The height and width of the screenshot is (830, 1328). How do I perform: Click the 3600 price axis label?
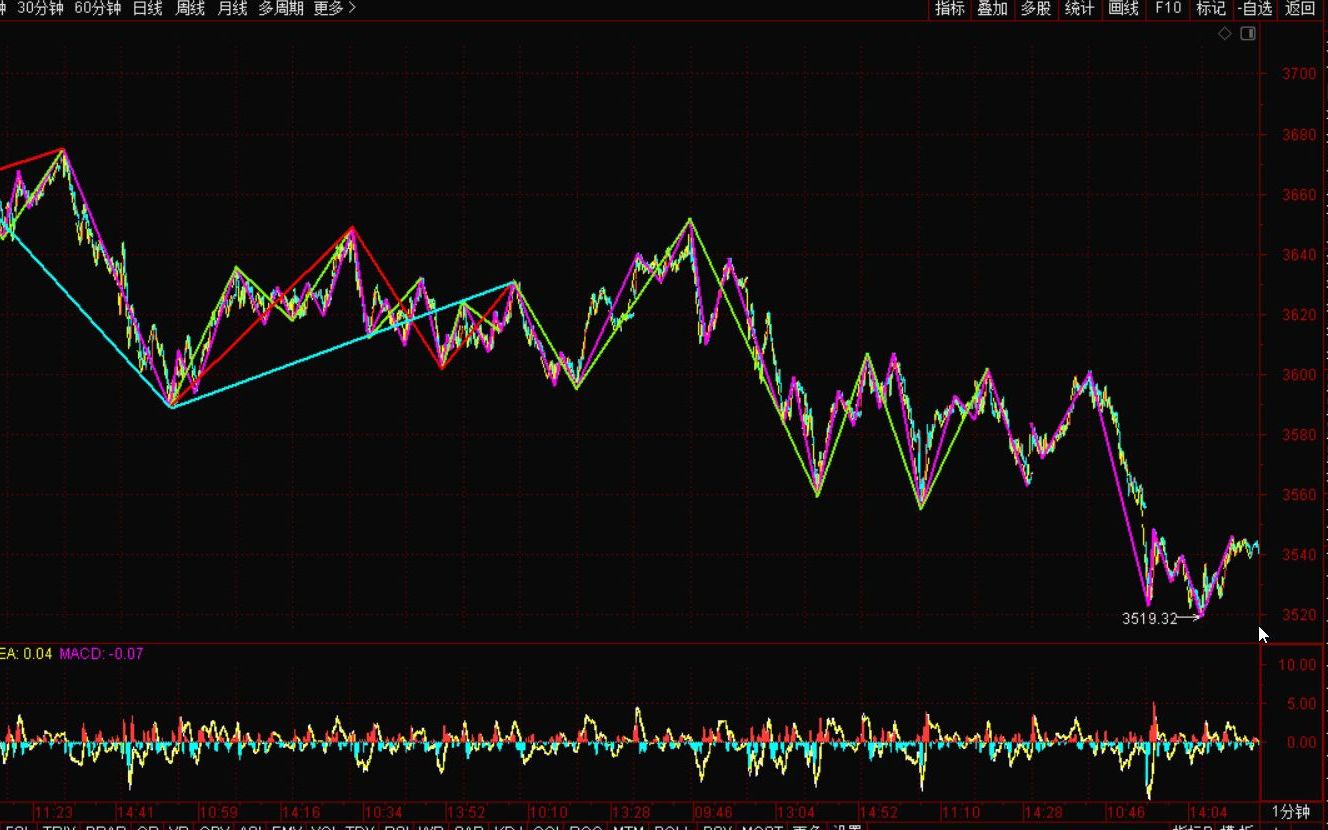[1299, 374]
